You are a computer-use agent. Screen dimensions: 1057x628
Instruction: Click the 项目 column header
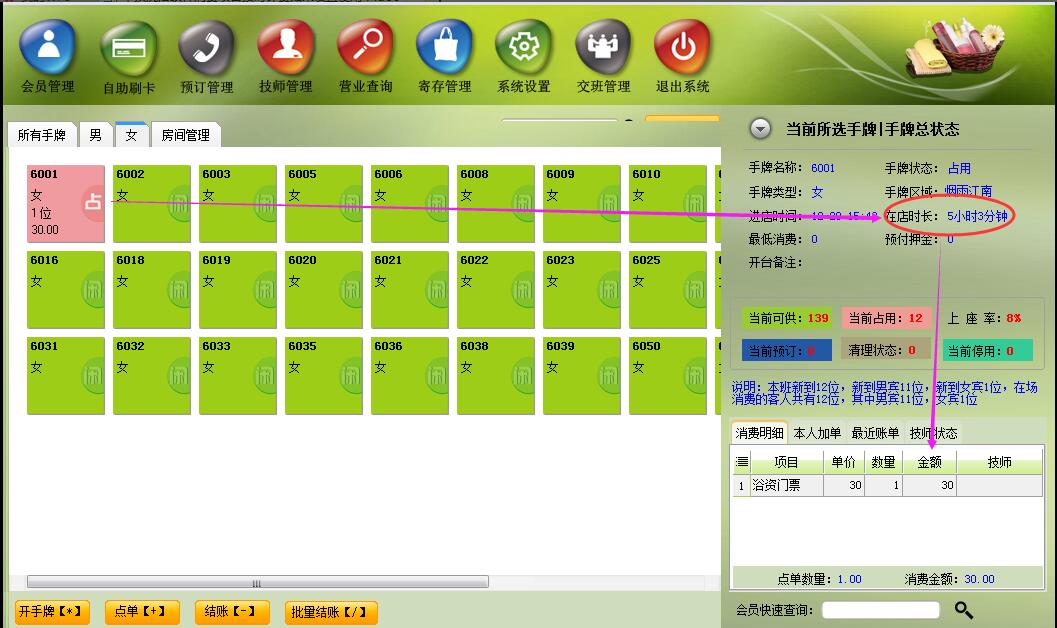(x=786, y=462)
